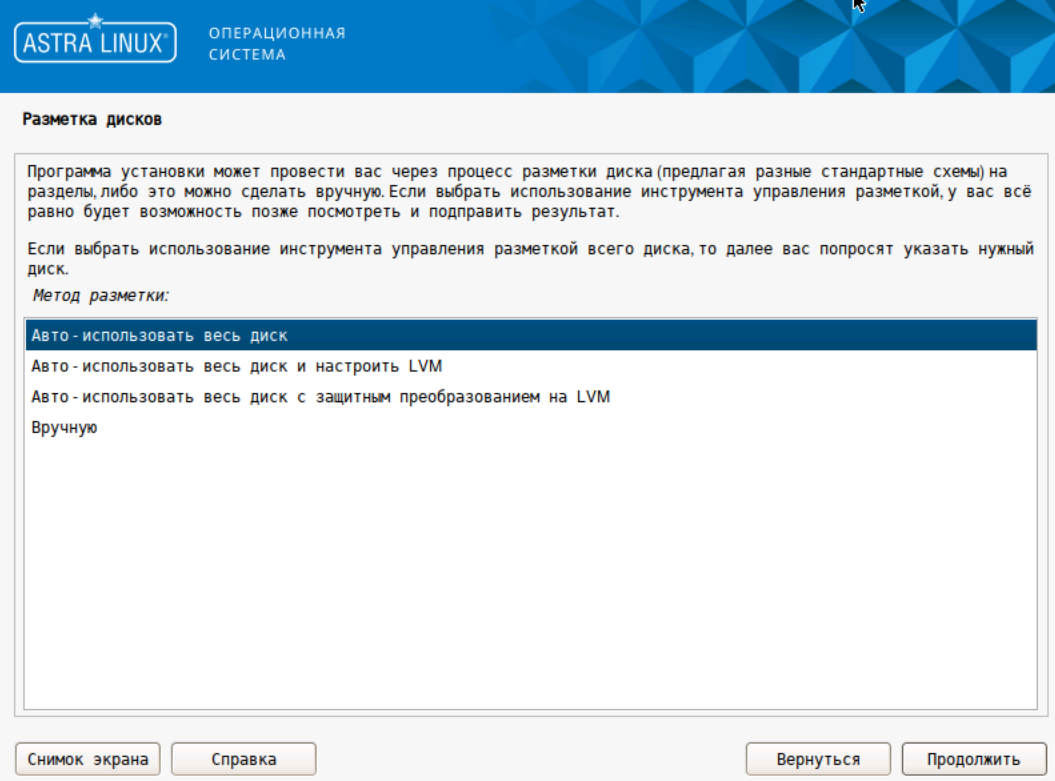Click inside the partitioning method list area
Screen dimensions: 1055x781
(x=500, y=500)
